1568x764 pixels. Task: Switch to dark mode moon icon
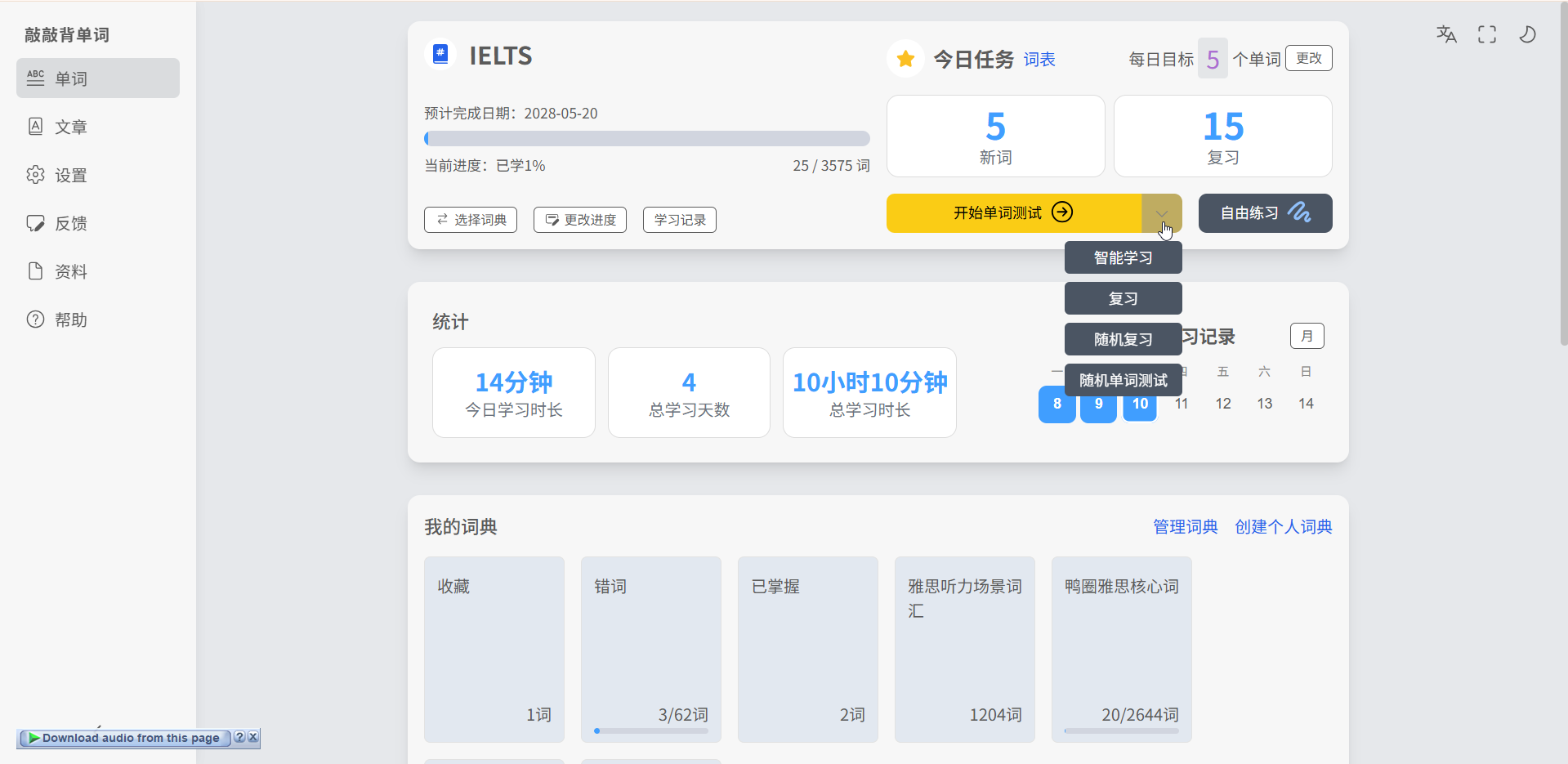[1527, 34]
